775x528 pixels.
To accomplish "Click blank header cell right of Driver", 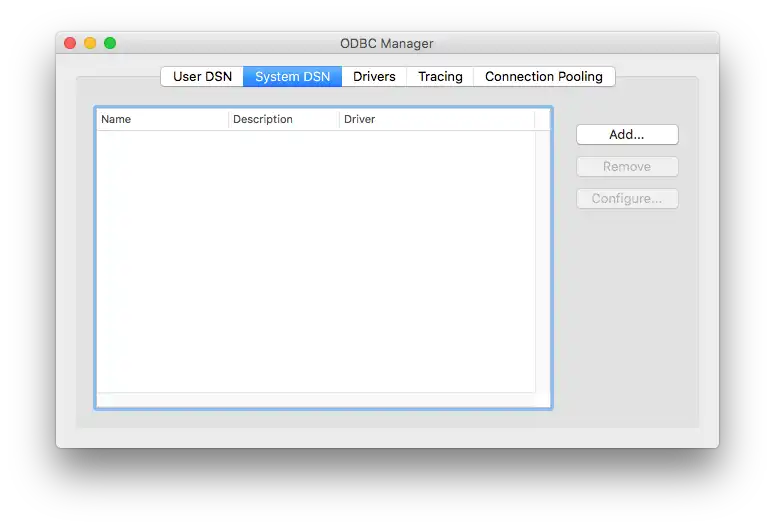I will click(x=542, y=119).
